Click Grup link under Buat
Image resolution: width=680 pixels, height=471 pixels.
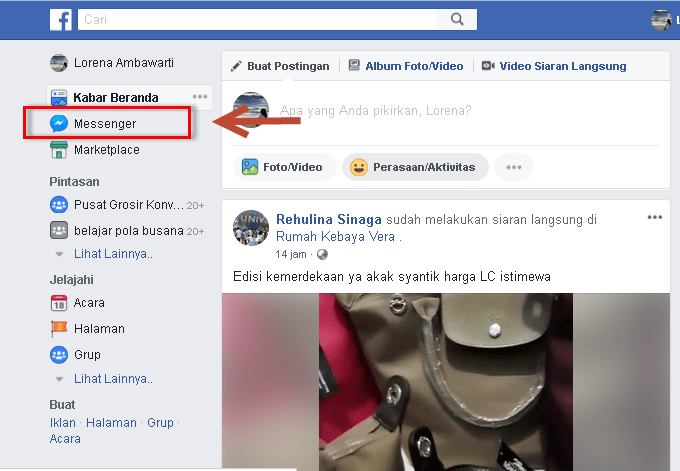coord(160,422)
